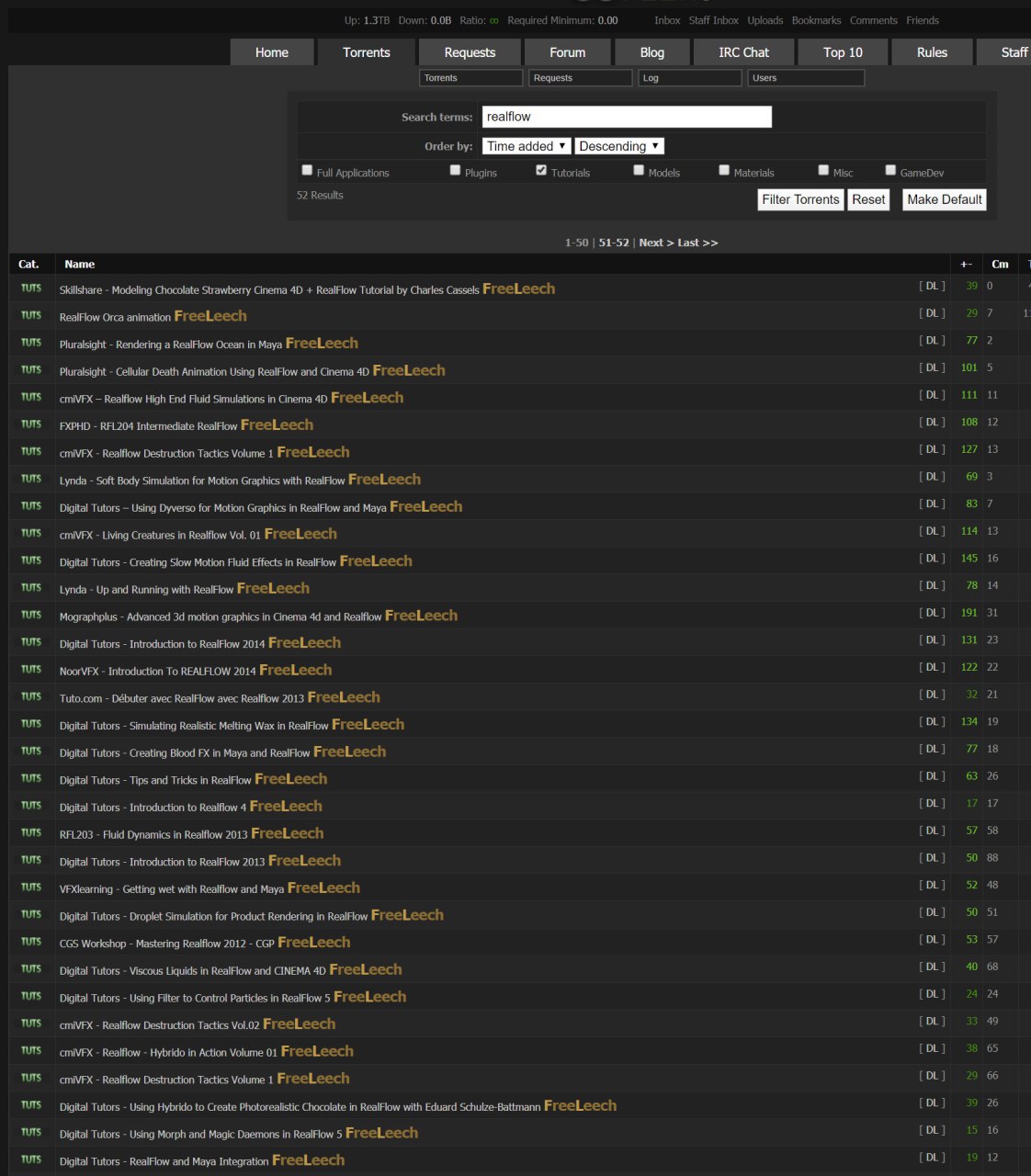Click TUTS icon for Rendering a RealFlow Ocean in Maya
1031x1176 pixels.
coord(31,342)
